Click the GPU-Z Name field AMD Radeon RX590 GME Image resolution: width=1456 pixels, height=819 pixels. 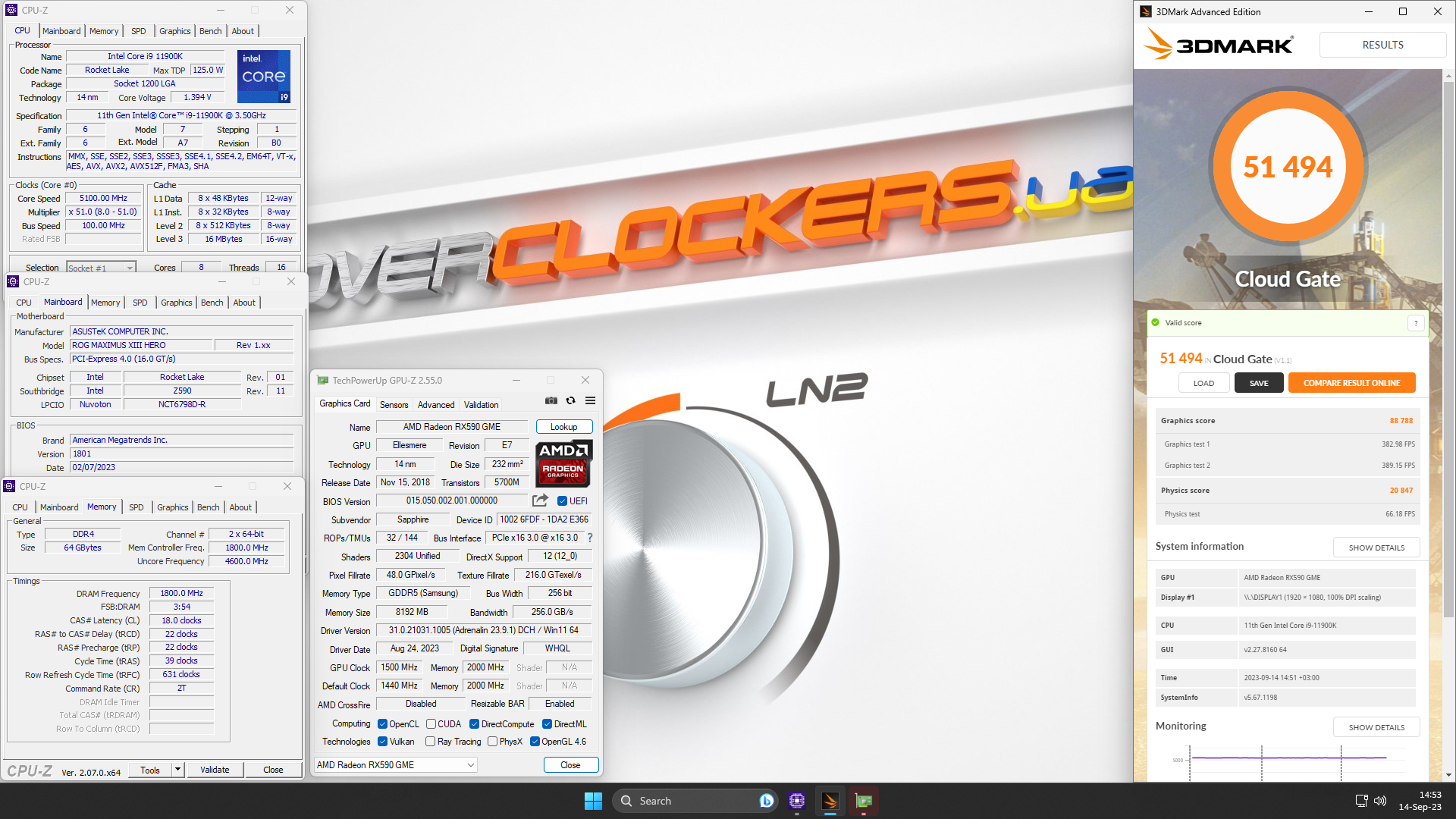[x=452, y=427]
